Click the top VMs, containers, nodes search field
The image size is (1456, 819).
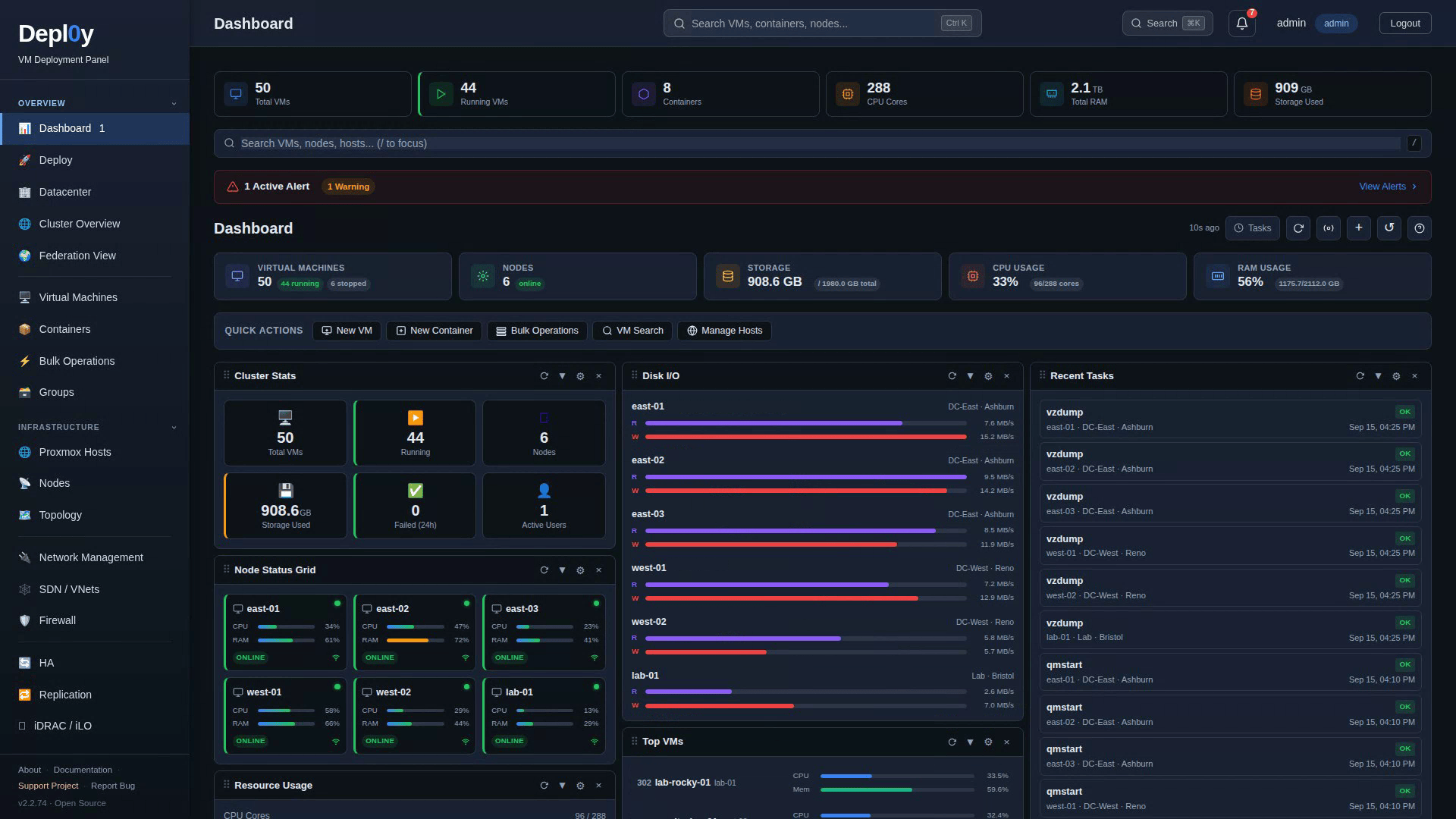click(x=822, y=24)
